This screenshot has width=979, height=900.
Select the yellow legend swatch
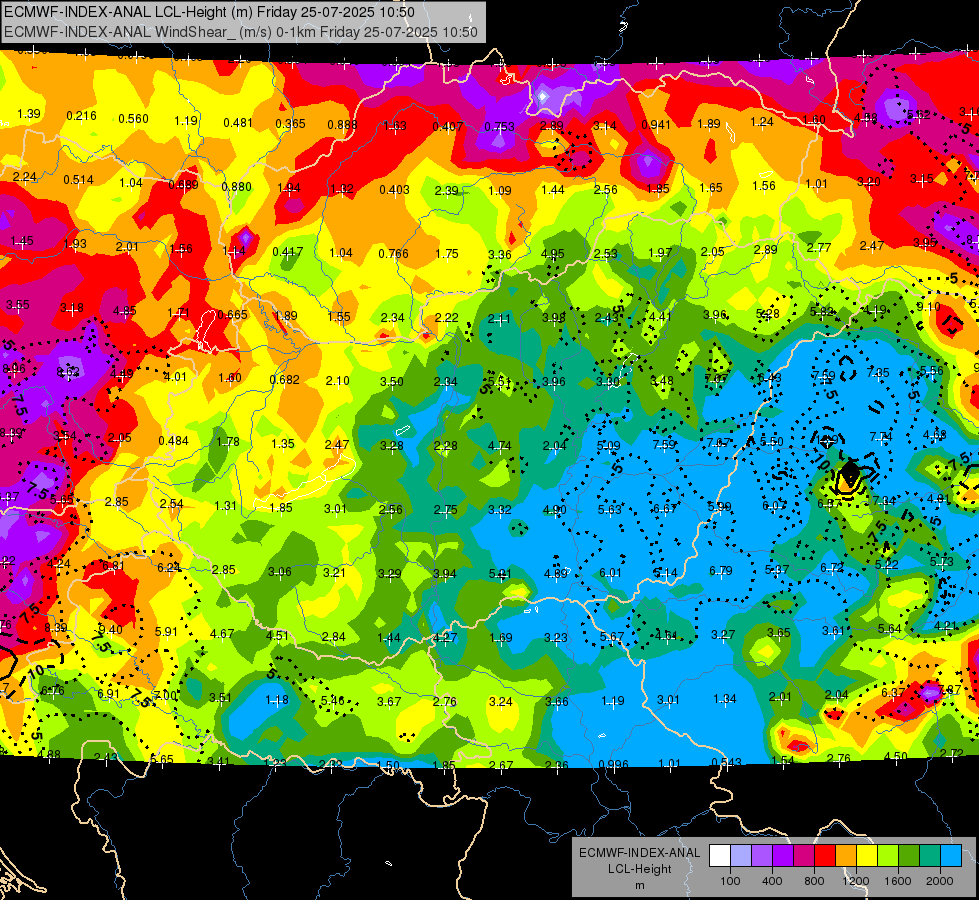pyautogui.click(x=867, y=856)
